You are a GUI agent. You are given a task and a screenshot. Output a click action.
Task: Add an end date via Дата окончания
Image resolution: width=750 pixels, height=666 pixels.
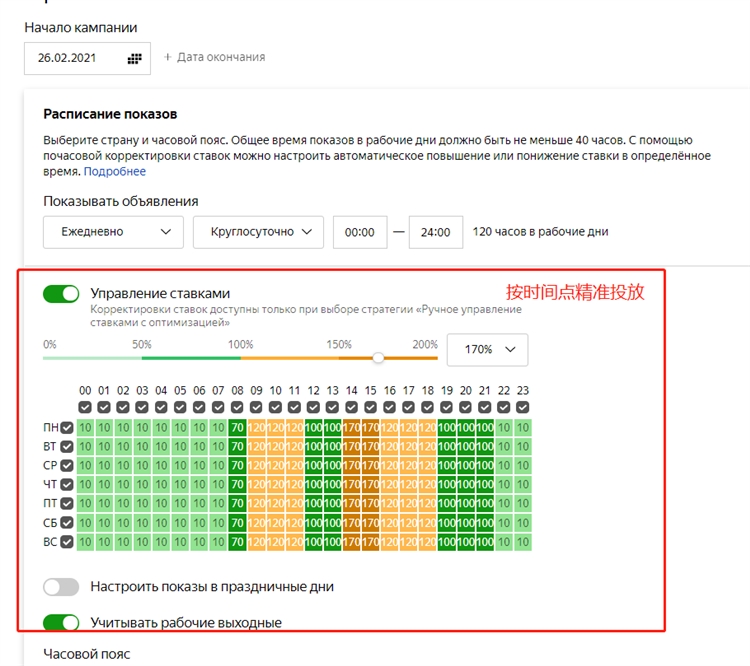pyautogui.click(x=214, y=57)
